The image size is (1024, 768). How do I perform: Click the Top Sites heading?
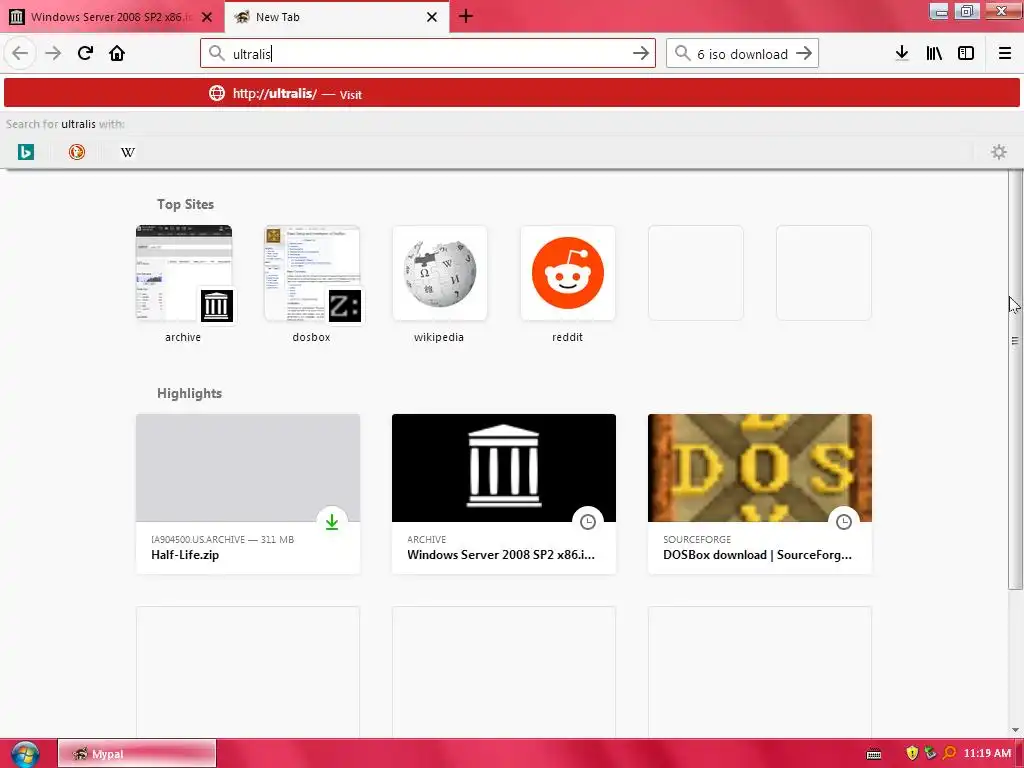click(x=185, y=204)
